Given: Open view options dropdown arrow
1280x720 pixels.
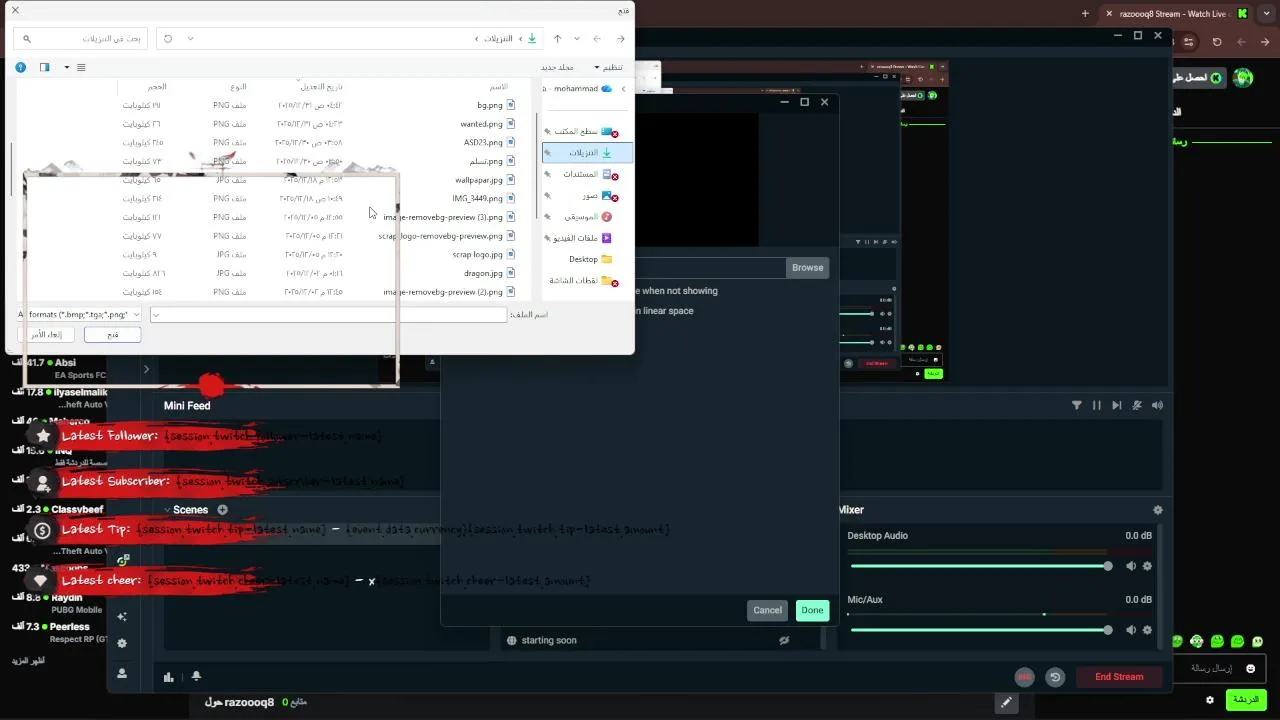Looking at the screenshot, I should [x=67, y=67].
